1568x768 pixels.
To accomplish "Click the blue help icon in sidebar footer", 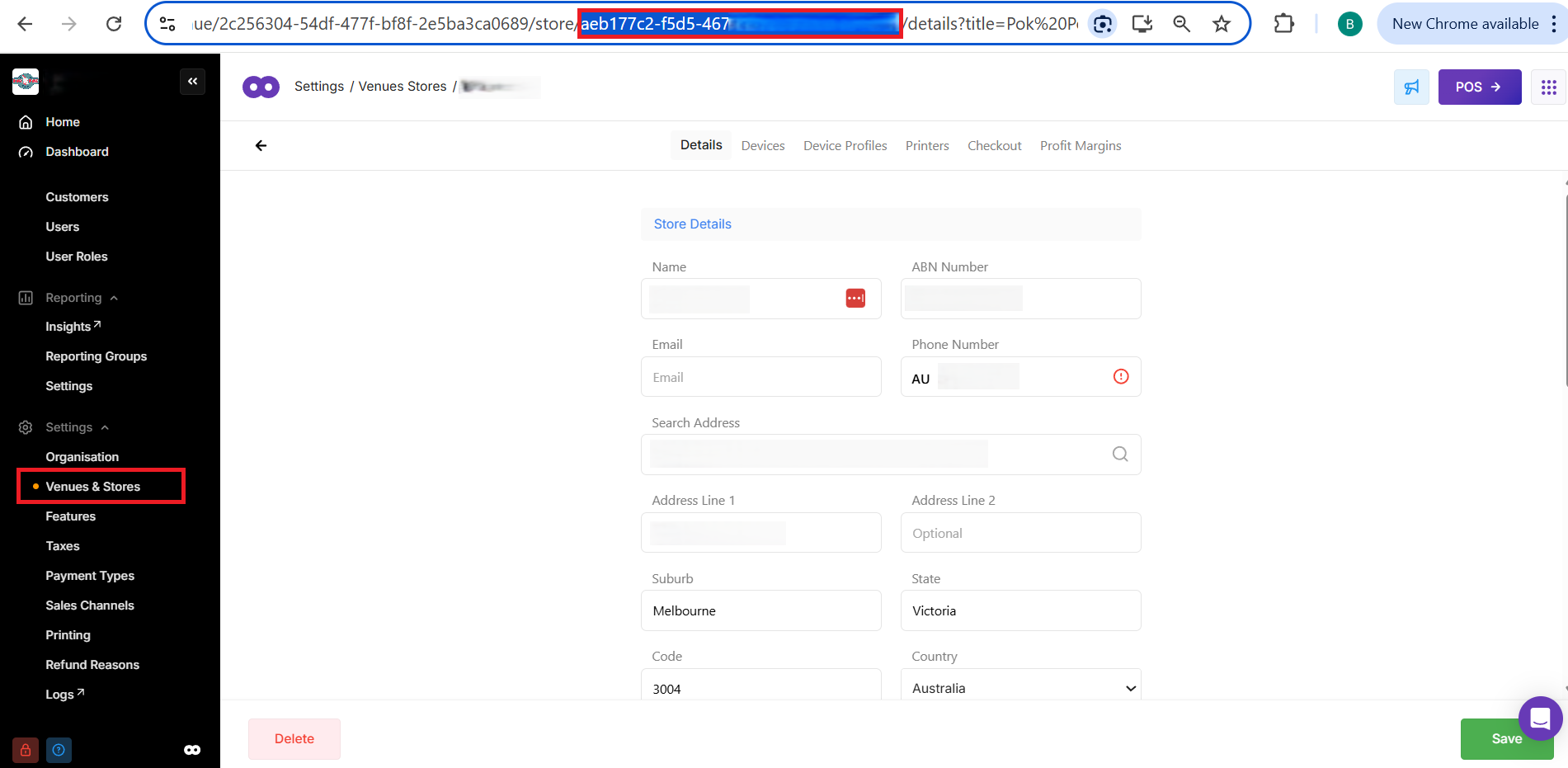I will click(59, 750).
